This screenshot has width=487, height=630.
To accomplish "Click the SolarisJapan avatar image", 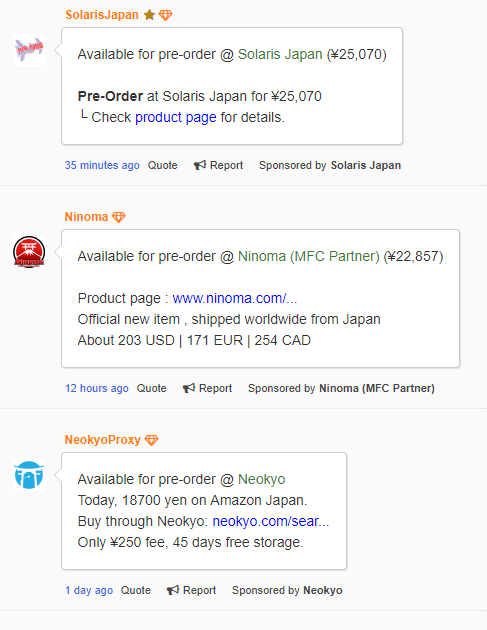I will 29,50.
